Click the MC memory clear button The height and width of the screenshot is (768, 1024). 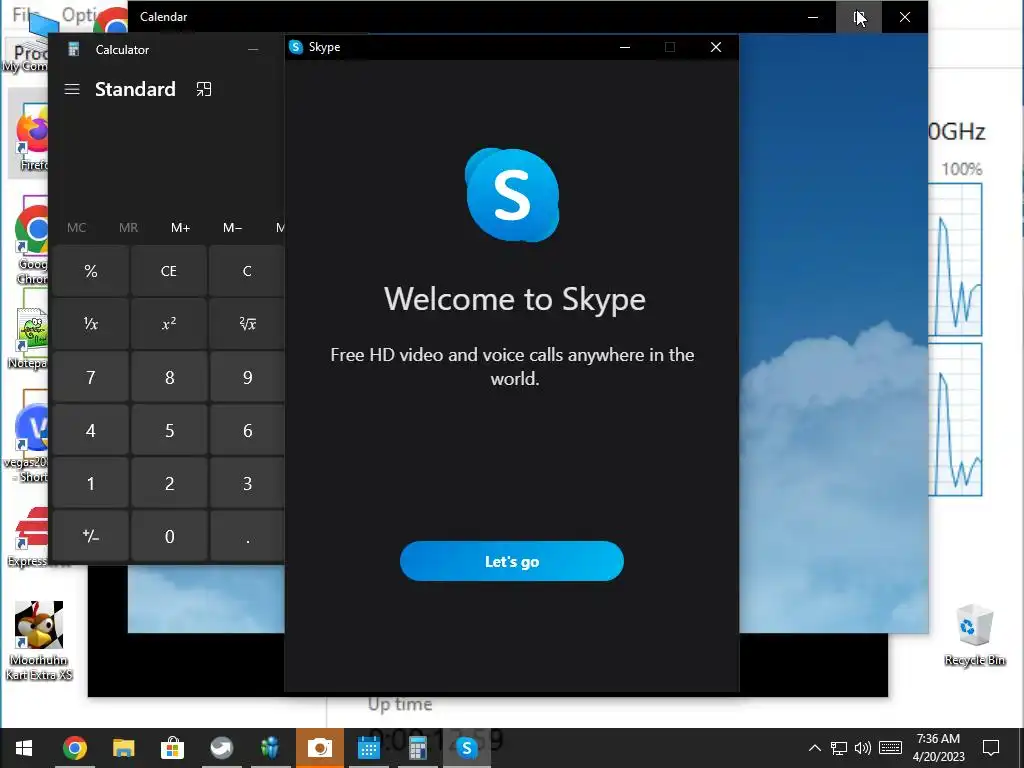click(x=76, y=227)
